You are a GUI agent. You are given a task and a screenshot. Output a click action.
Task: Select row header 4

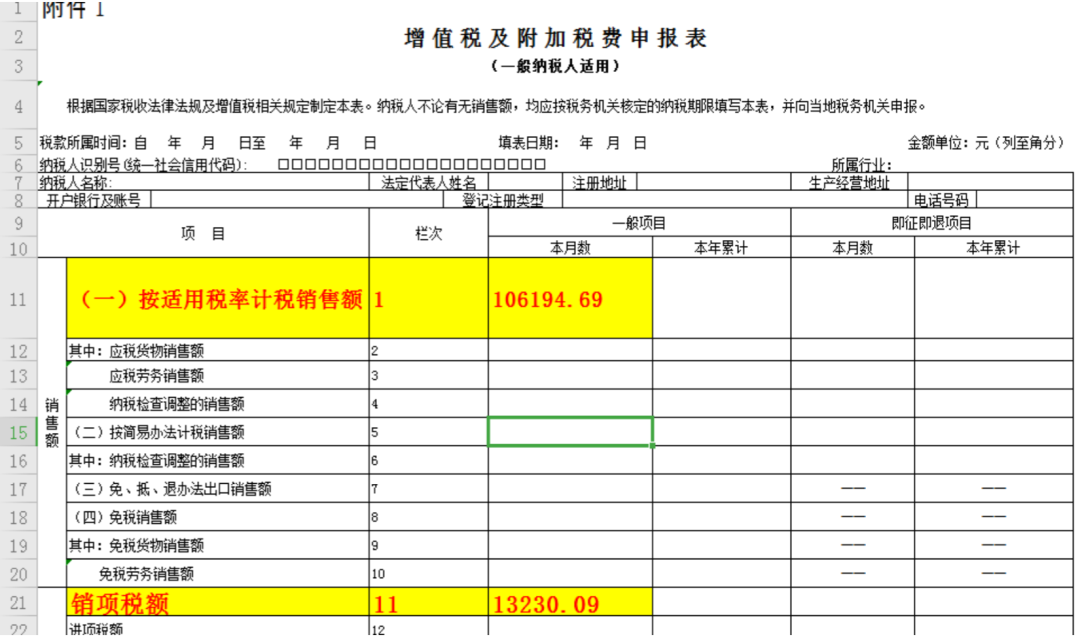pyautogui.click(x=19, y=106)
